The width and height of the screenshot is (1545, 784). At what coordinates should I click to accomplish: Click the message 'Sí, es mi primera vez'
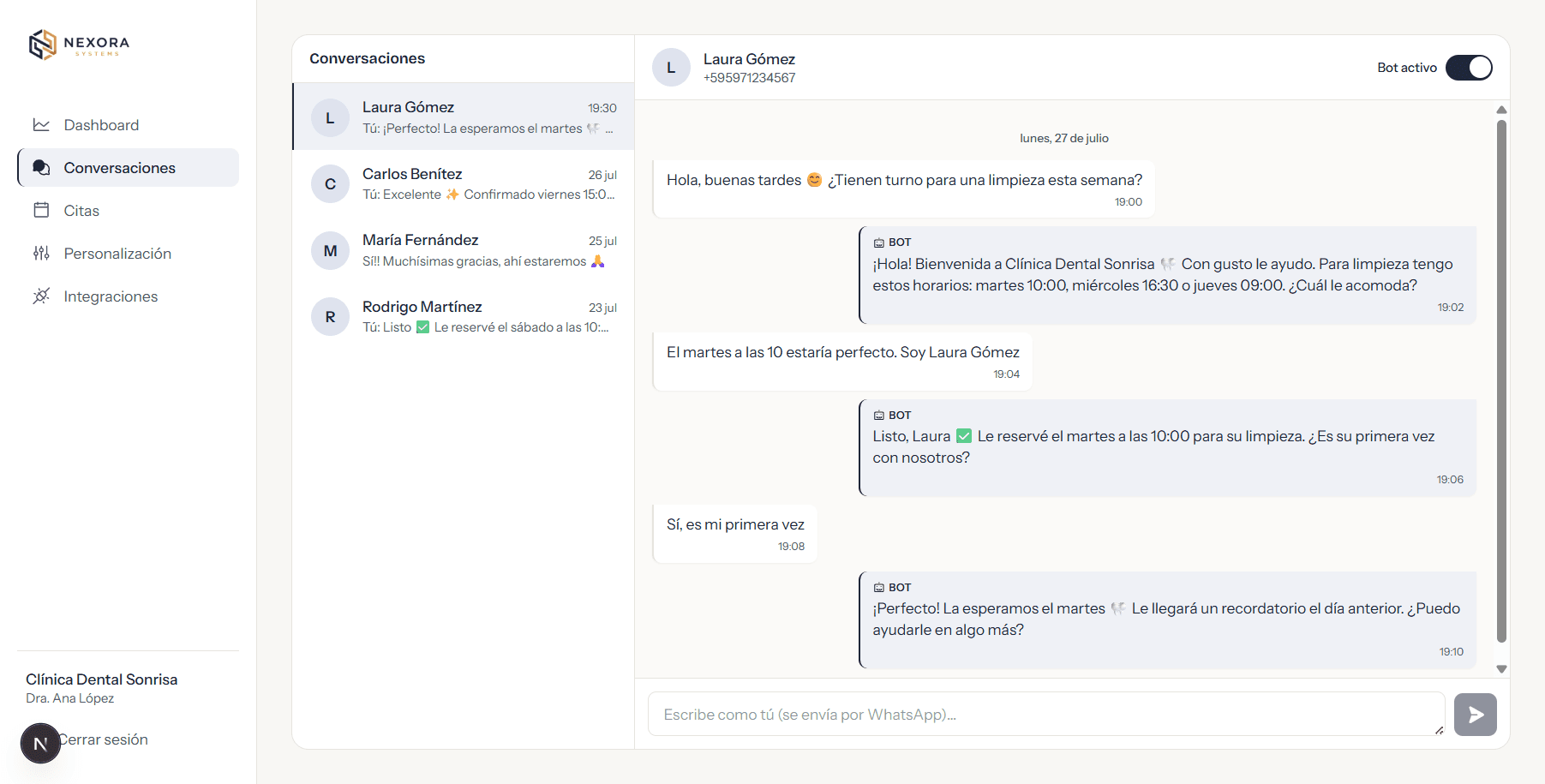click(735, 534)
